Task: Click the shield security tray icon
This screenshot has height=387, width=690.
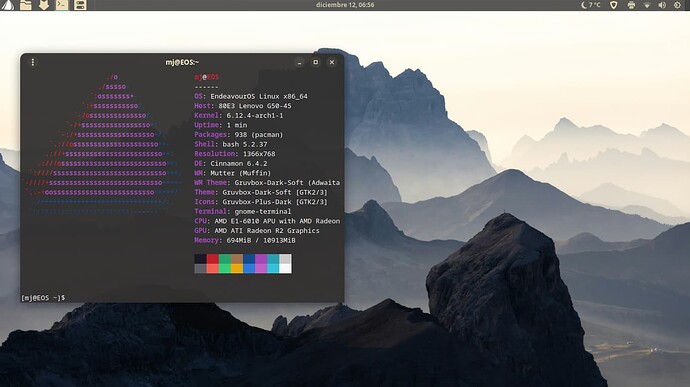Action: click(613, 5)
